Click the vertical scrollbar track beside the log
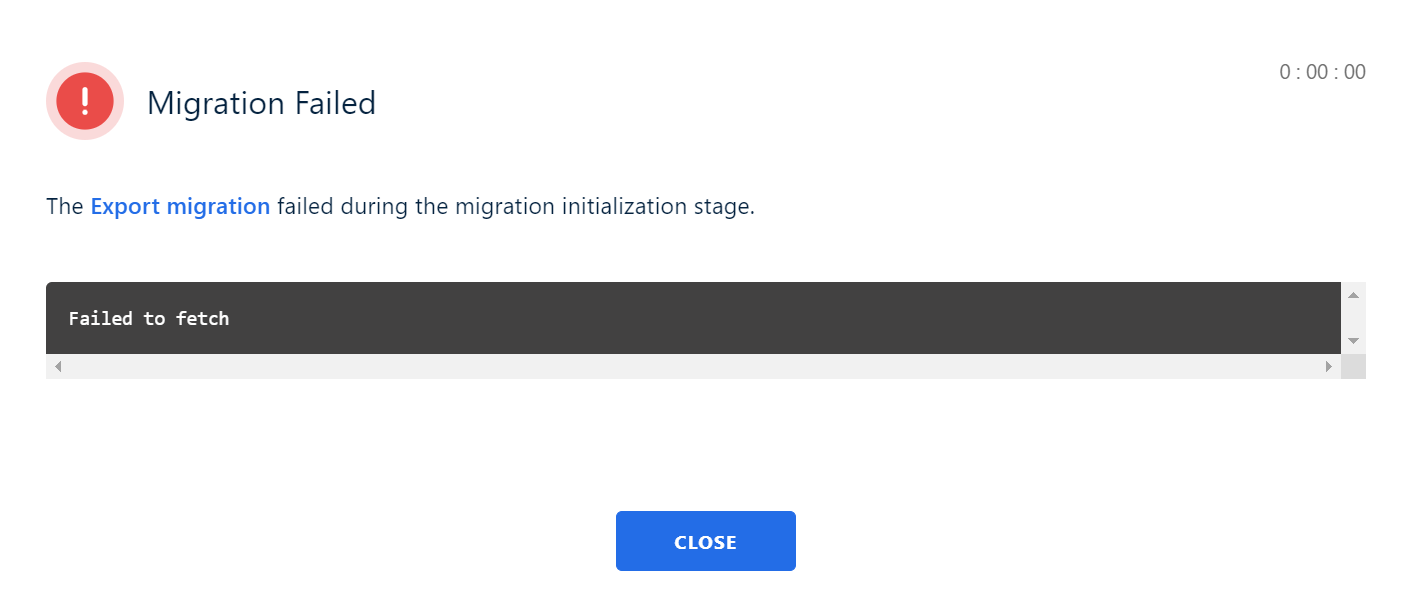Image resolution: width=1411 pixels, height=613 pixels. click(x=1353, y=318)
